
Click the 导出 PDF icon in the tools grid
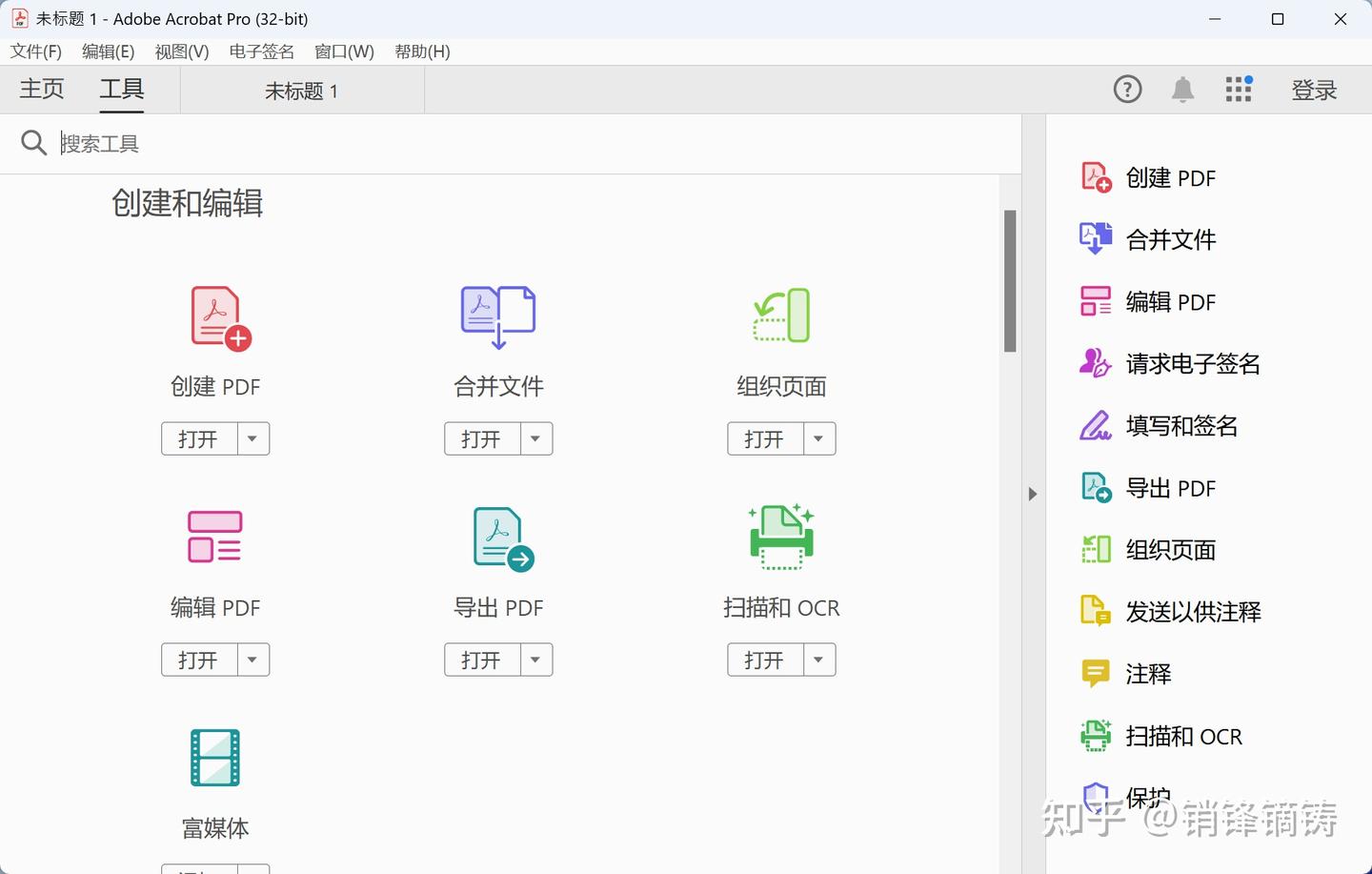click(x=504, y=539)
